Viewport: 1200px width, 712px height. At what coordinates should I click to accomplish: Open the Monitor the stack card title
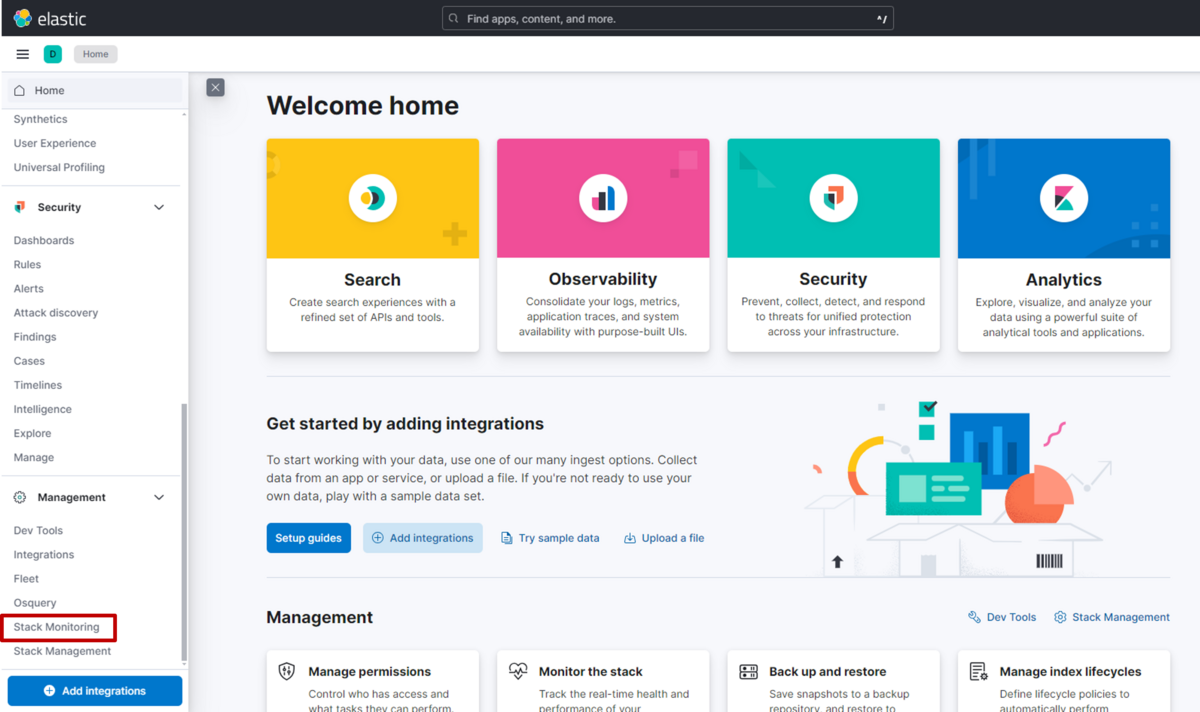591,672
